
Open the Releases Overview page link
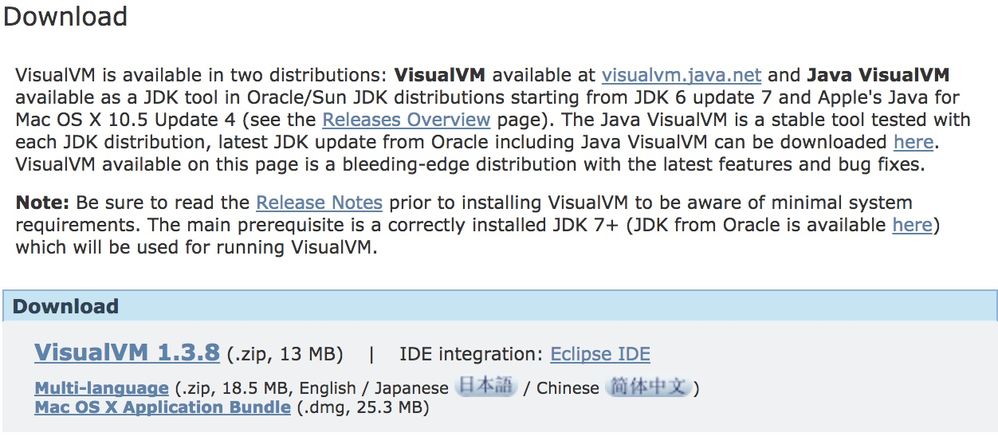406,119
